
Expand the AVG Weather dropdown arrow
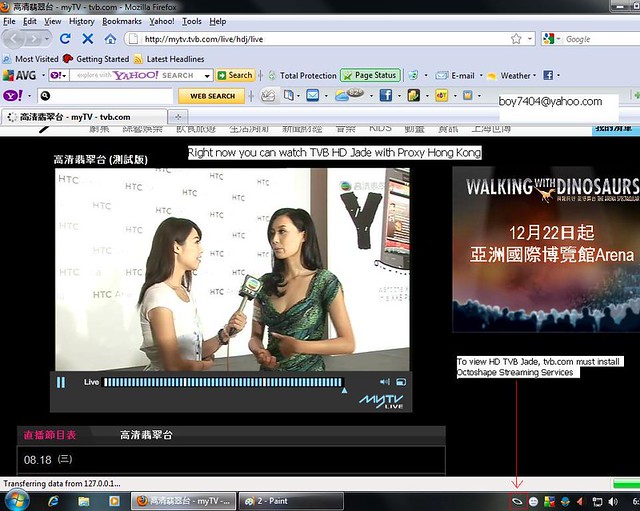(535, 76)
